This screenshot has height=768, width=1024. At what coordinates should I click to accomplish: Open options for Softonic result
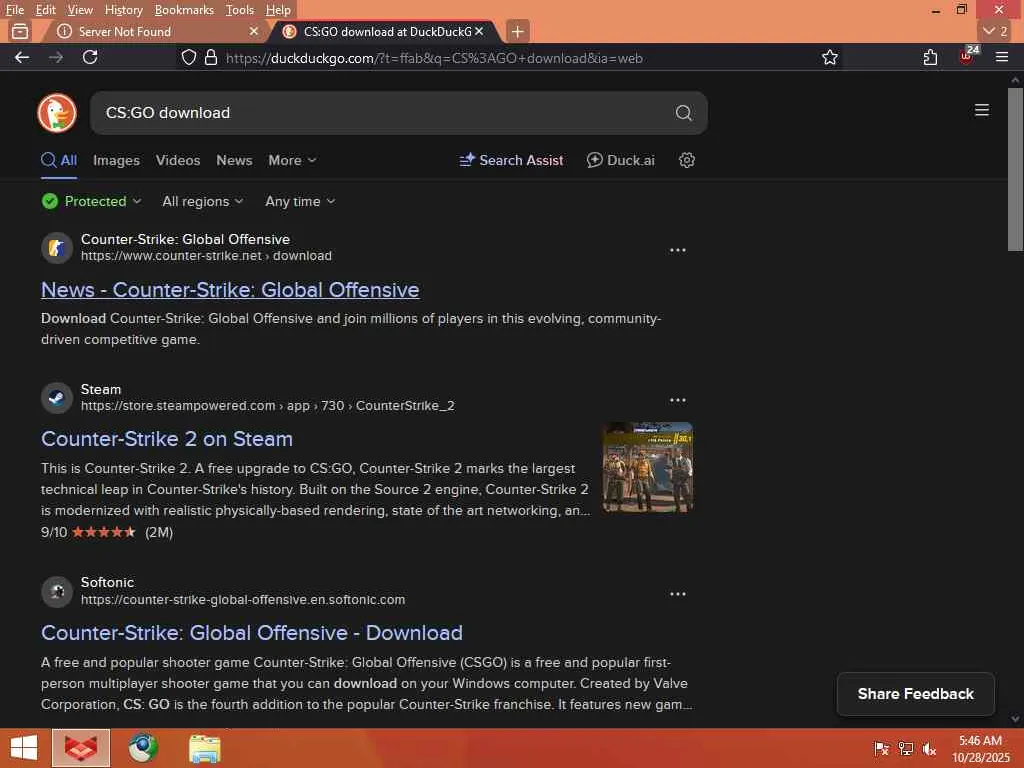coord(677,594)
